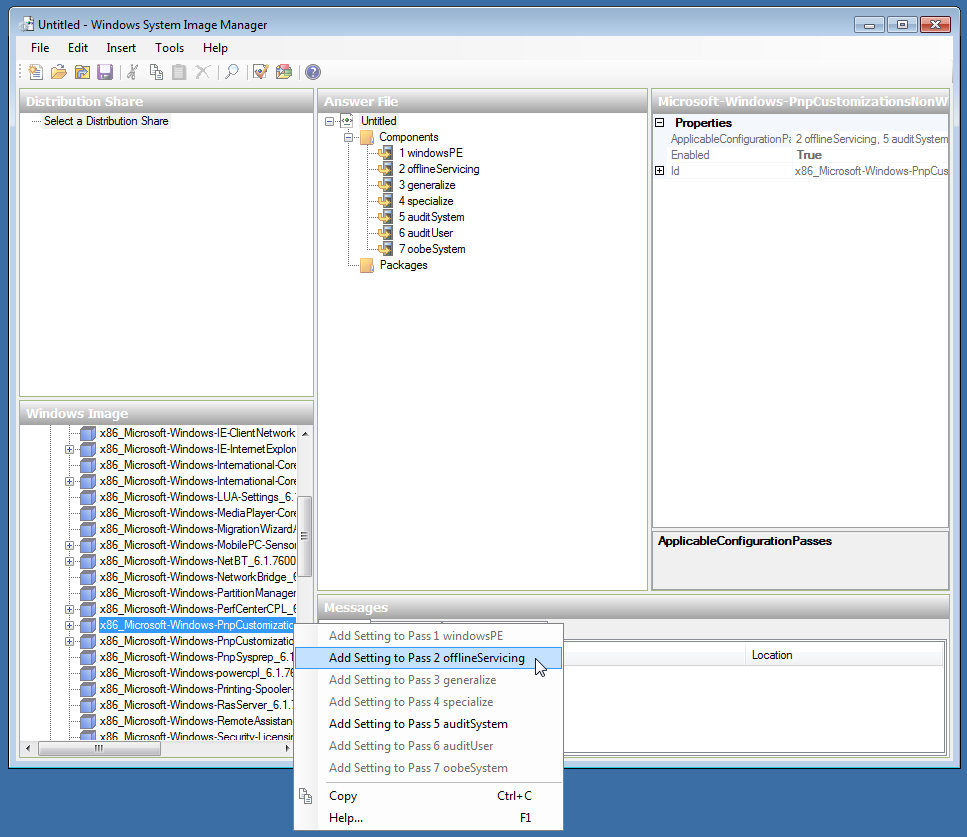Click the Copy icon in the context menu
Screen dimensions: 967x837
[305, 796]
